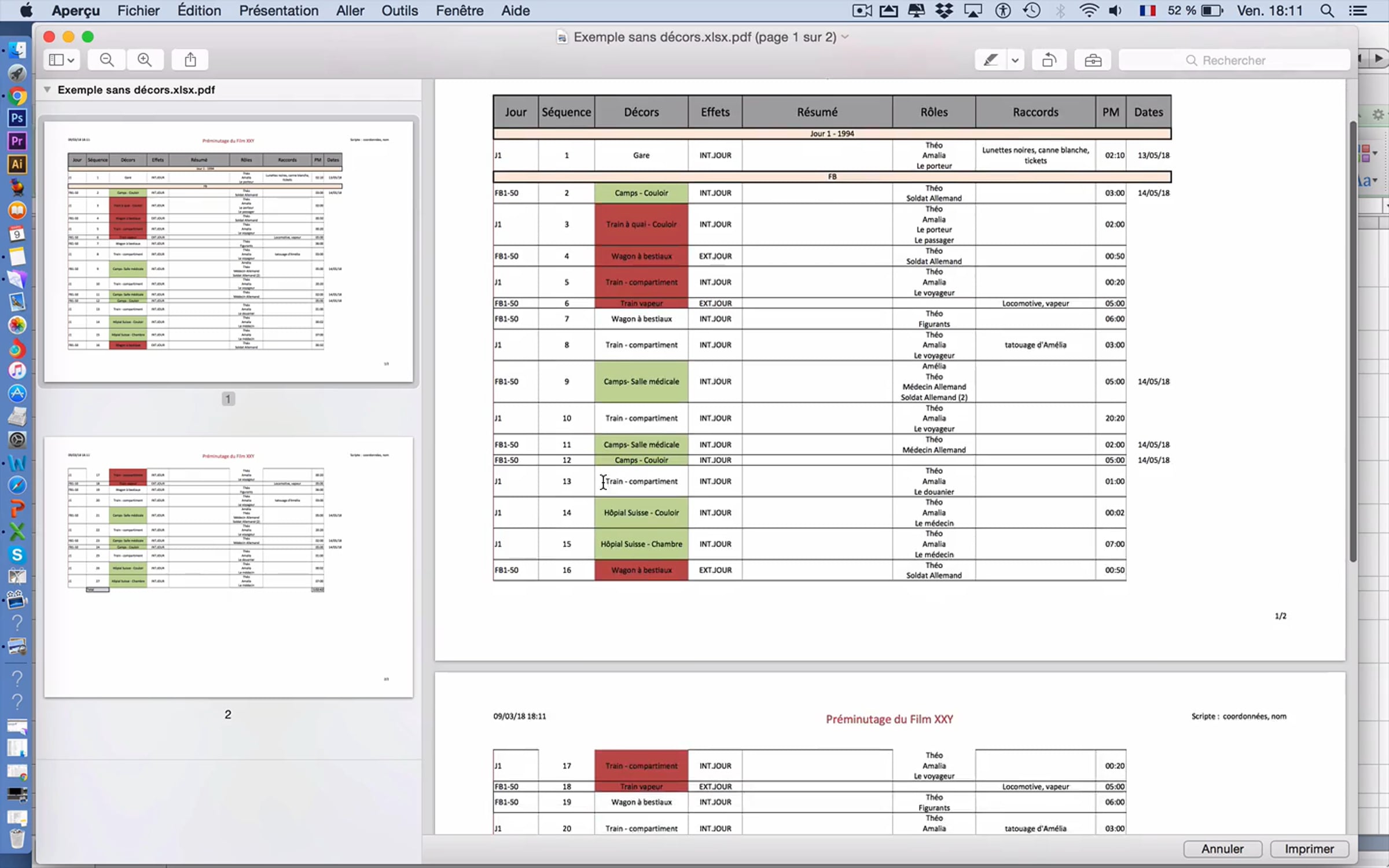Screen dimensions: 1389x868
Task: Click the zoom in magnifier icon
Action: tap(145, 60)
